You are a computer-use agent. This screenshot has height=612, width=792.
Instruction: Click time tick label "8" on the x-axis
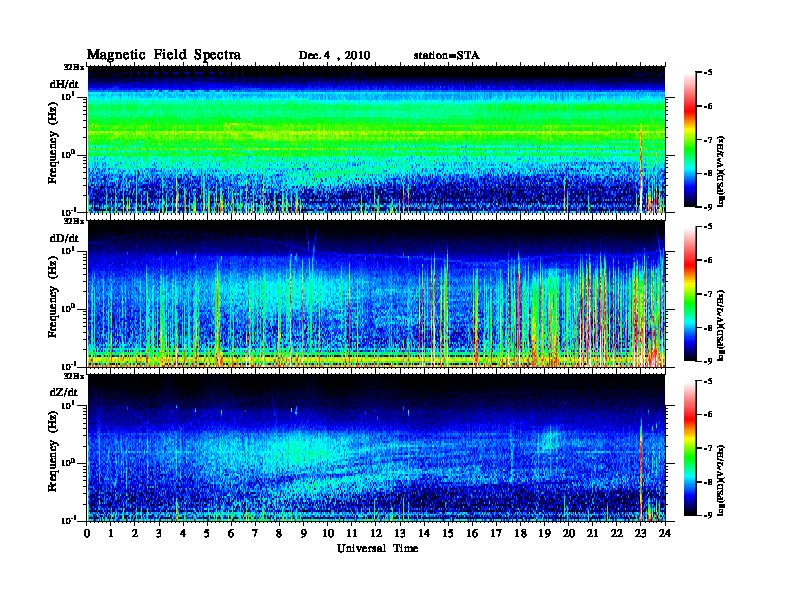pyautogui.click(x=279, y=533)
